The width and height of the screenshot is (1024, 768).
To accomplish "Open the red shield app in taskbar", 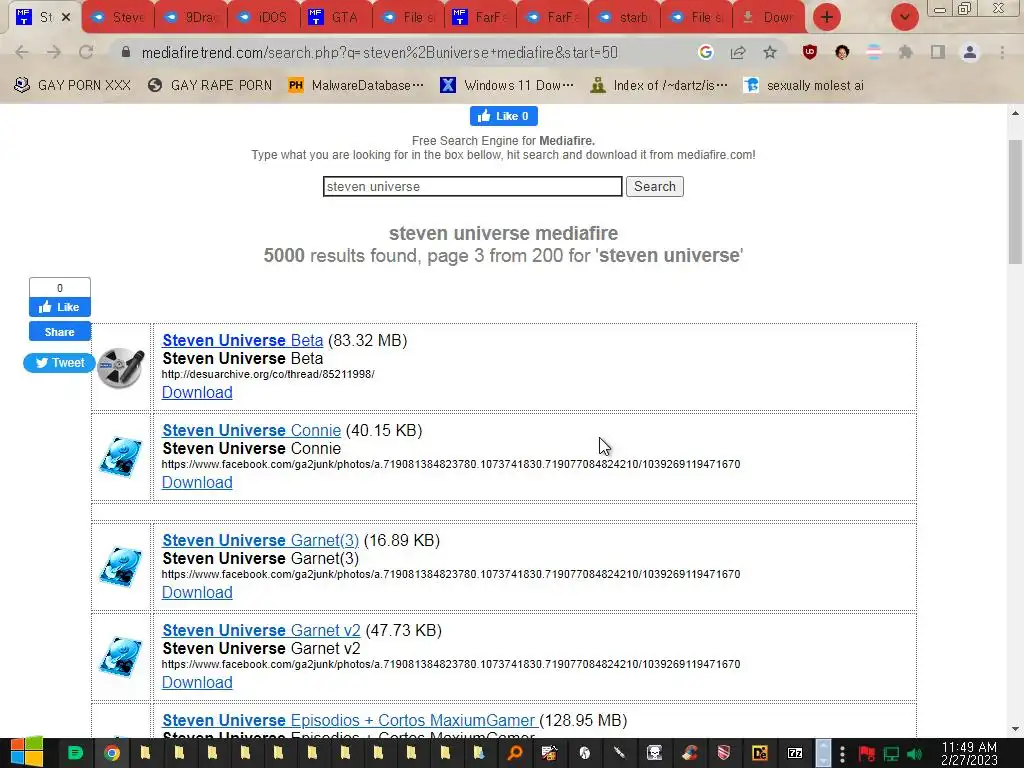I will click(x=724, y=753).
